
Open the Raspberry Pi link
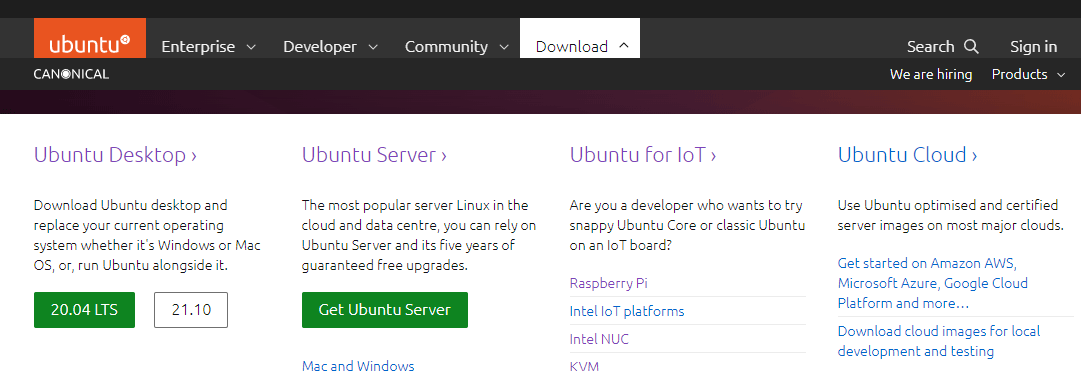pos(609,283)
